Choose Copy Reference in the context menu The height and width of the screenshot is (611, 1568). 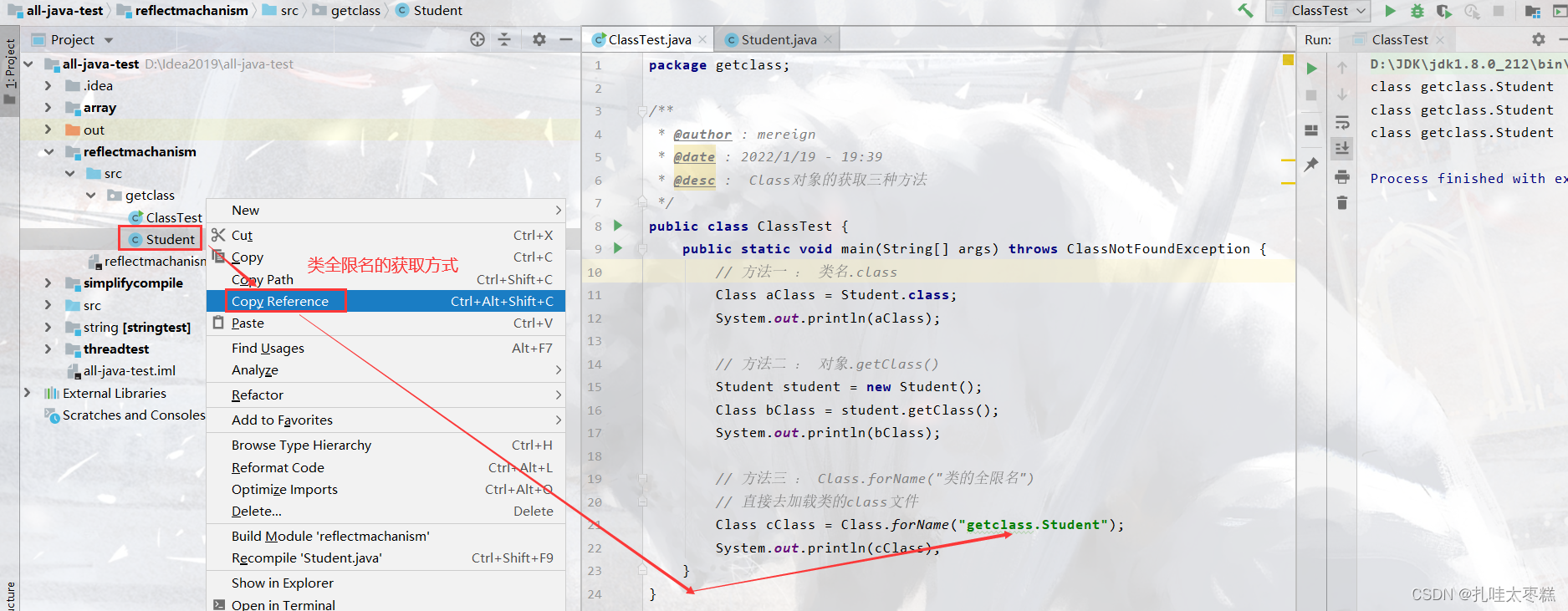[x=386, y=301]
